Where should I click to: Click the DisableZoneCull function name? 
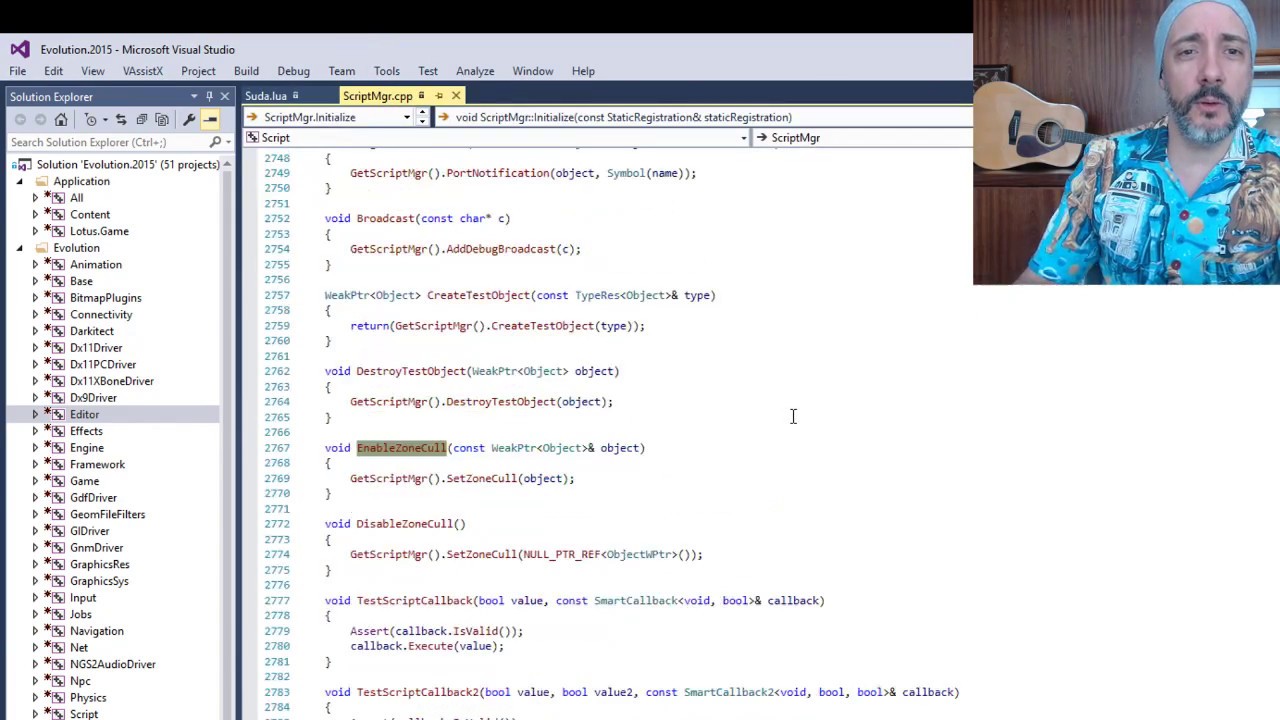(404, 524)
